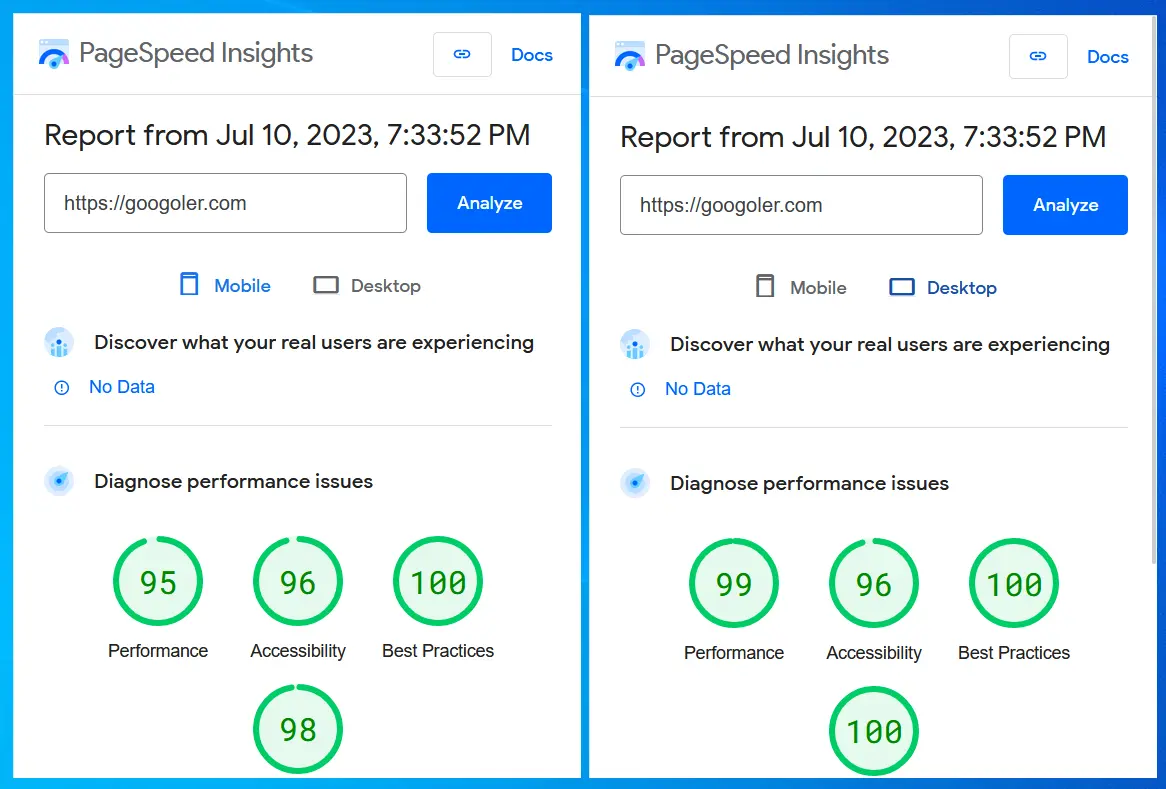Click the share link icon on right report
The width and height of the screenshot is (1166, 789).
pos(1038,56)
